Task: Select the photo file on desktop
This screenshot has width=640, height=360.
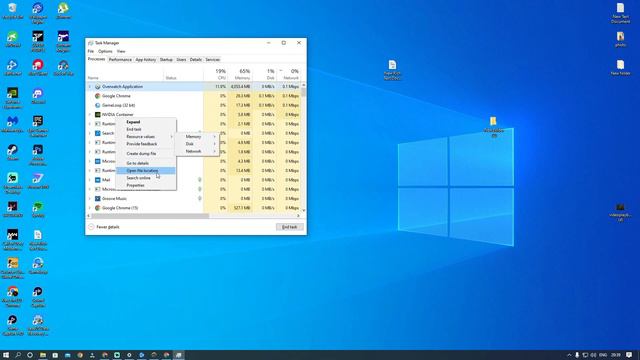Action: pos(620,39)
